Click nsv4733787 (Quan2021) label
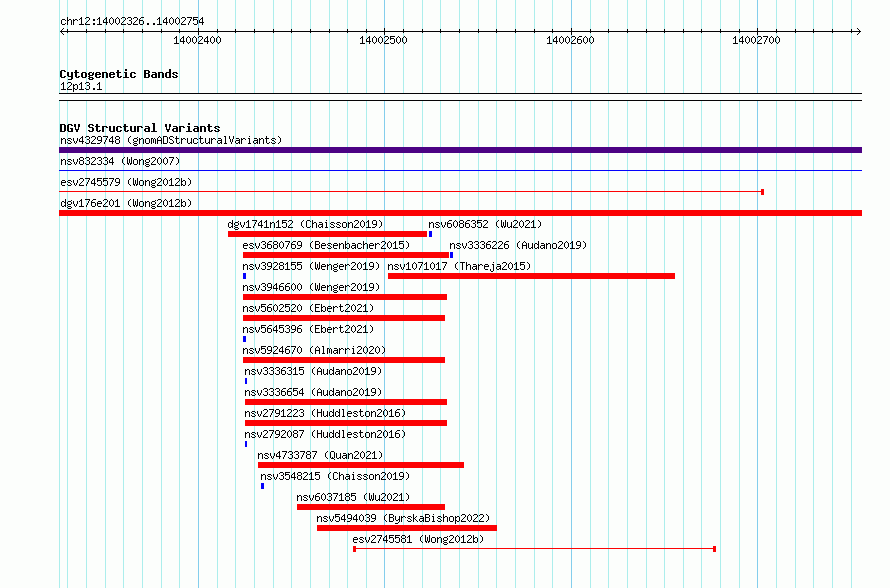 (320, 455)
